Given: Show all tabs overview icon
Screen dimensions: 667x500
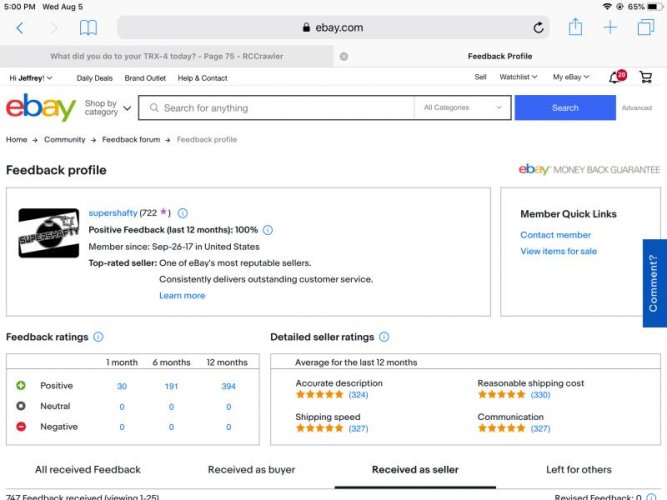Looking at the screenshot, I should coord(646,28).
